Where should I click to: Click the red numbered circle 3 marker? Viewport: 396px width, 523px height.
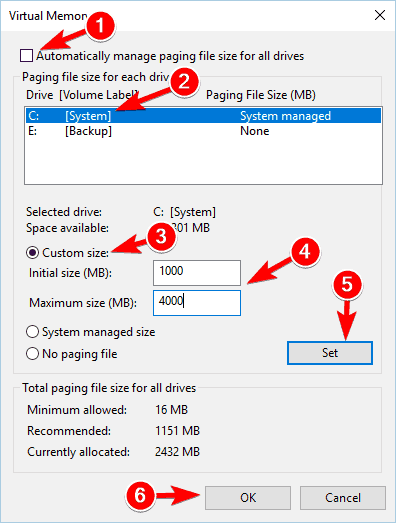pyautogui.click(x=161, y=236)
